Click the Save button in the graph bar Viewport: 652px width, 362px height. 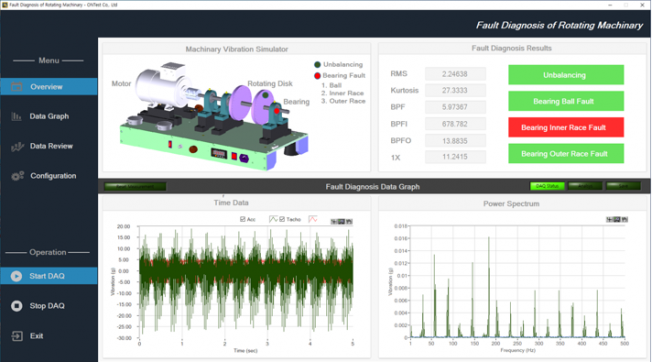click(x=623, y=186)
